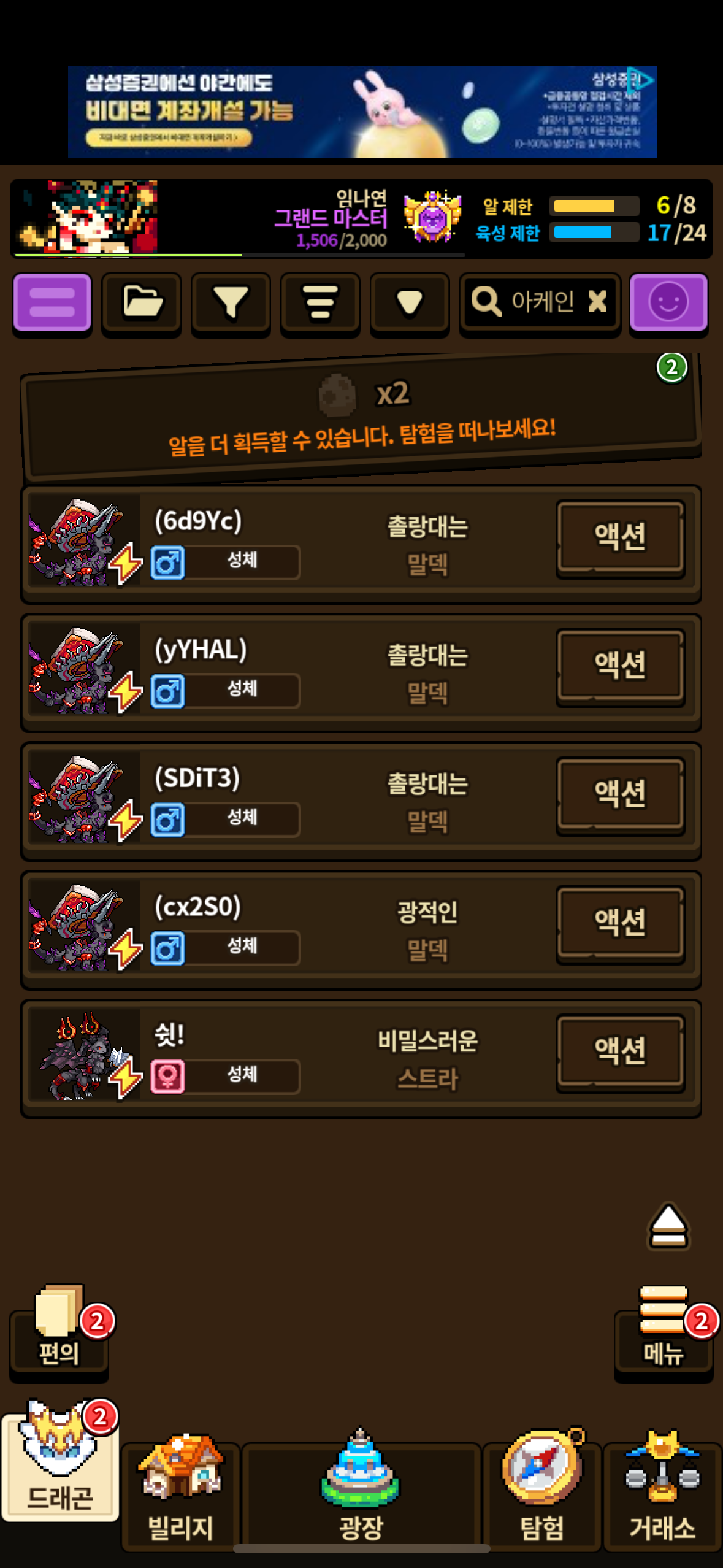The width and height of the screenshot is (723, 1568).
Task: Open the purple hamburger list-view button
Action: [52, 302]
